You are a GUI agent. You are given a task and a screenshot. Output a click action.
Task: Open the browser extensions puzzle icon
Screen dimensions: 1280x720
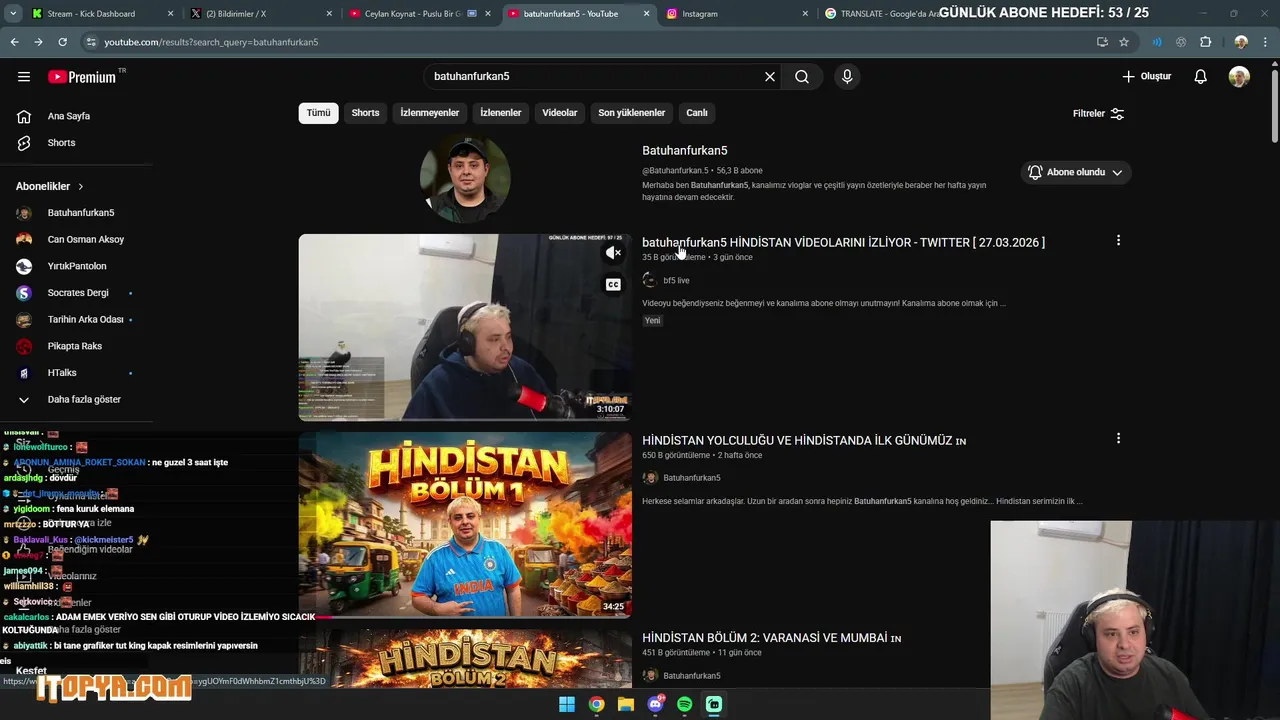pyautogui.click(x=1205, y=42)
